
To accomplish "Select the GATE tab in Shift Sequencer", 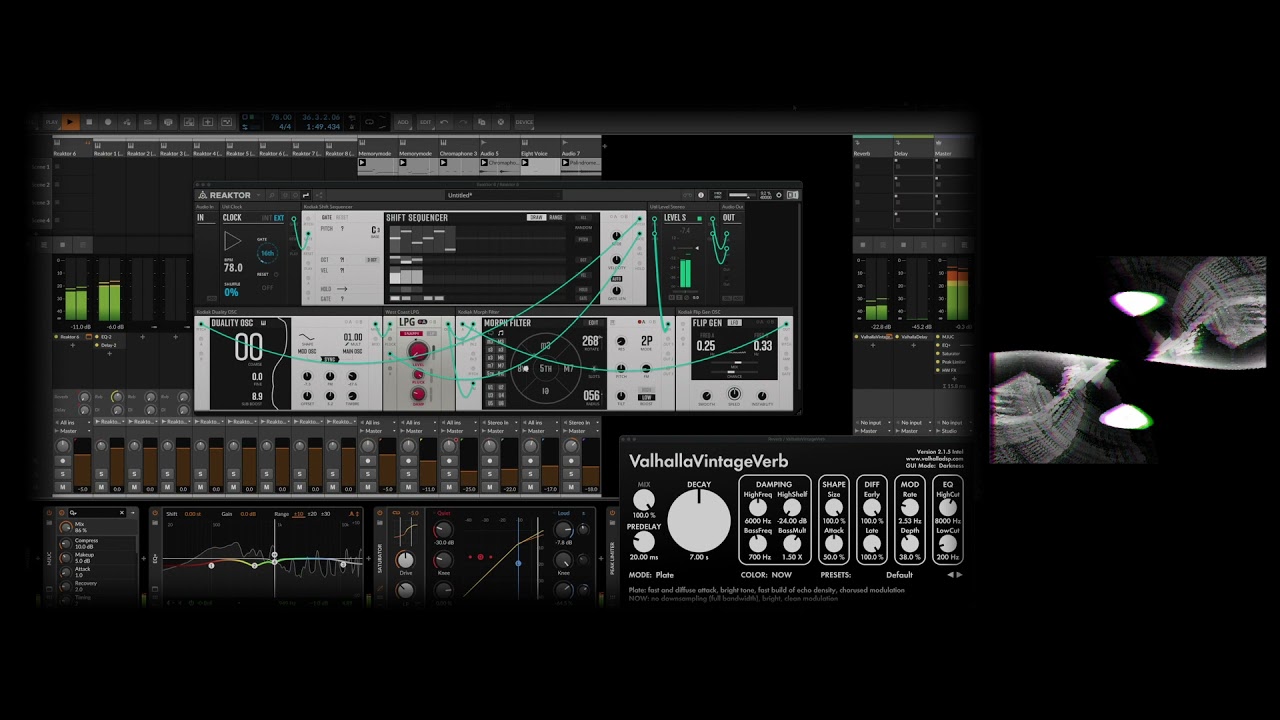I will point(327,217).
